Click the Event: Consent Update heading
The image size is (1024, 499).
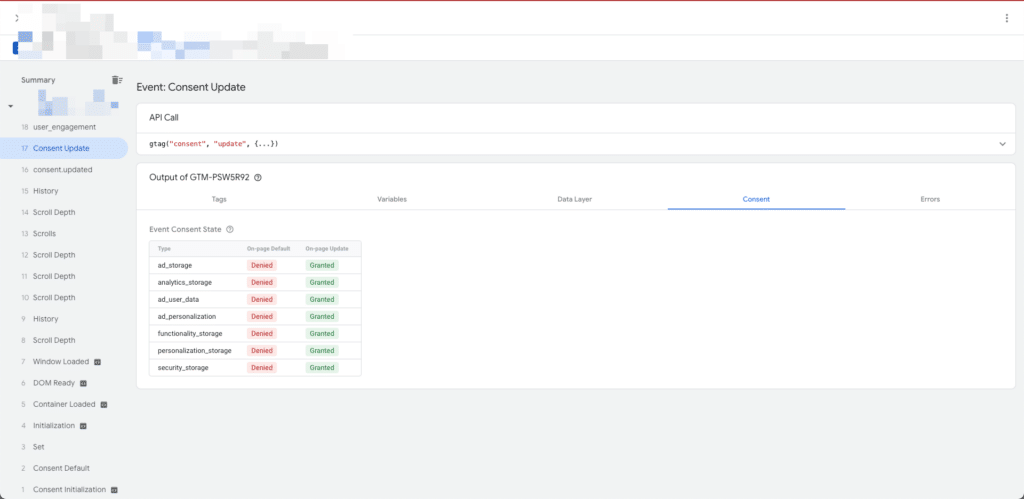pyautogui.click(x=191, y=87)
